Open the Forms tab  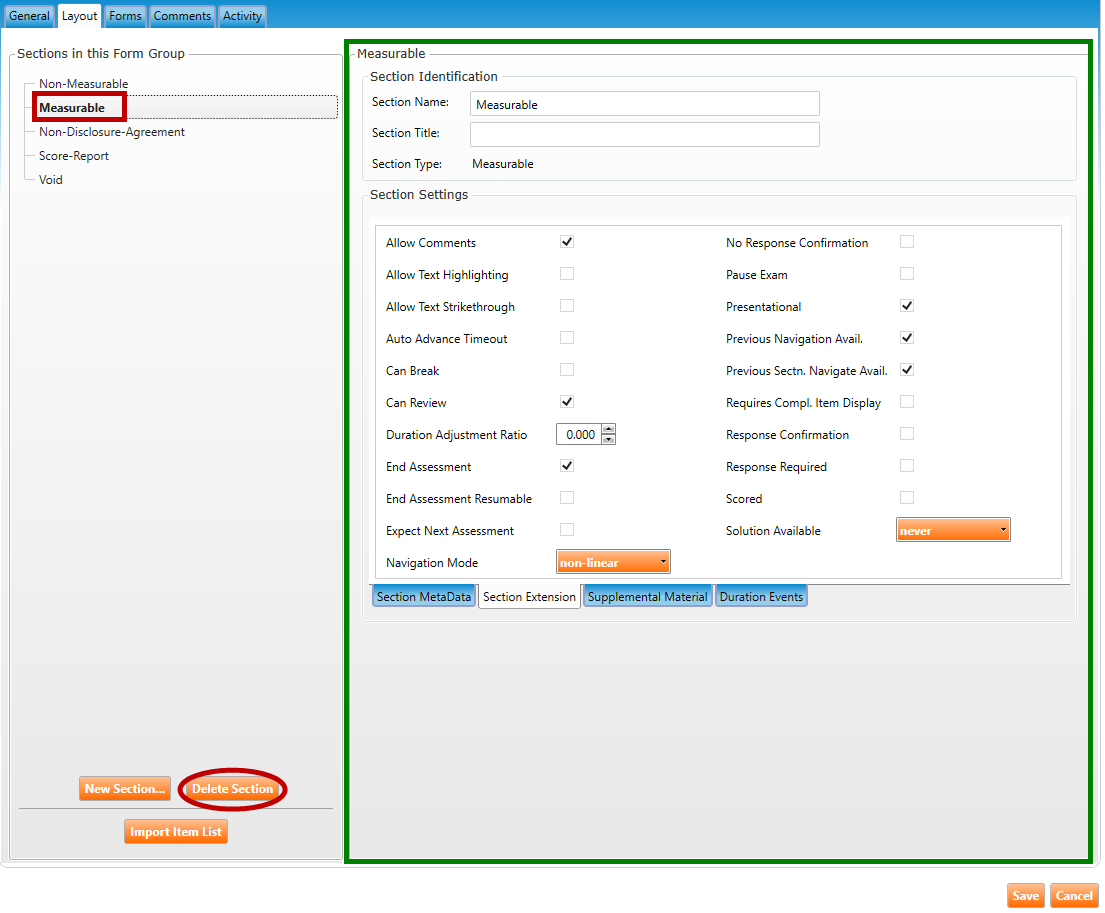pos(125,16)
